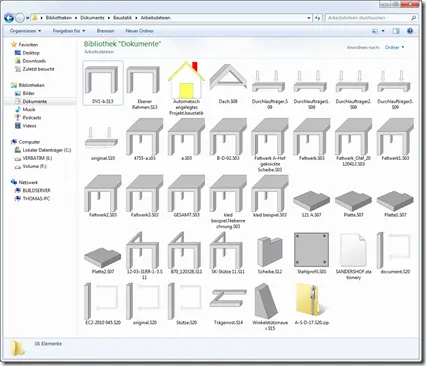
Task: Select the Faltwerk3.503 file icon
Action: click(x=144, y=193)
